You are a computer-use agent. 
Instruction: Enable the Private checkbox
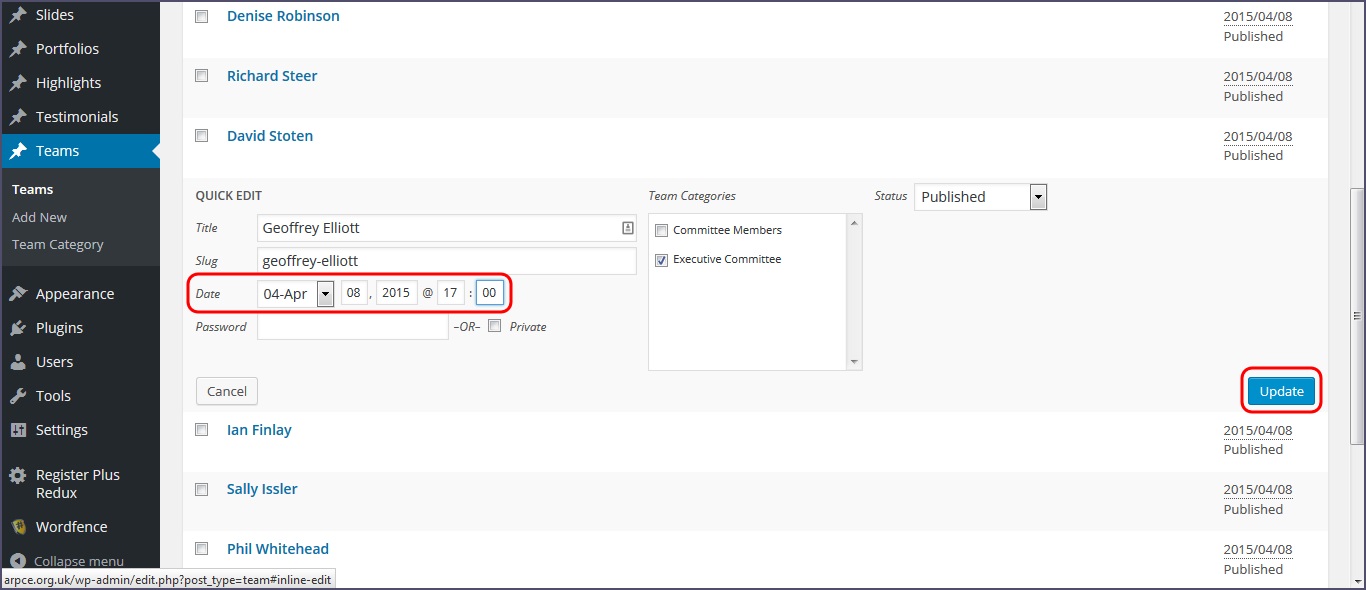point(495,326)
